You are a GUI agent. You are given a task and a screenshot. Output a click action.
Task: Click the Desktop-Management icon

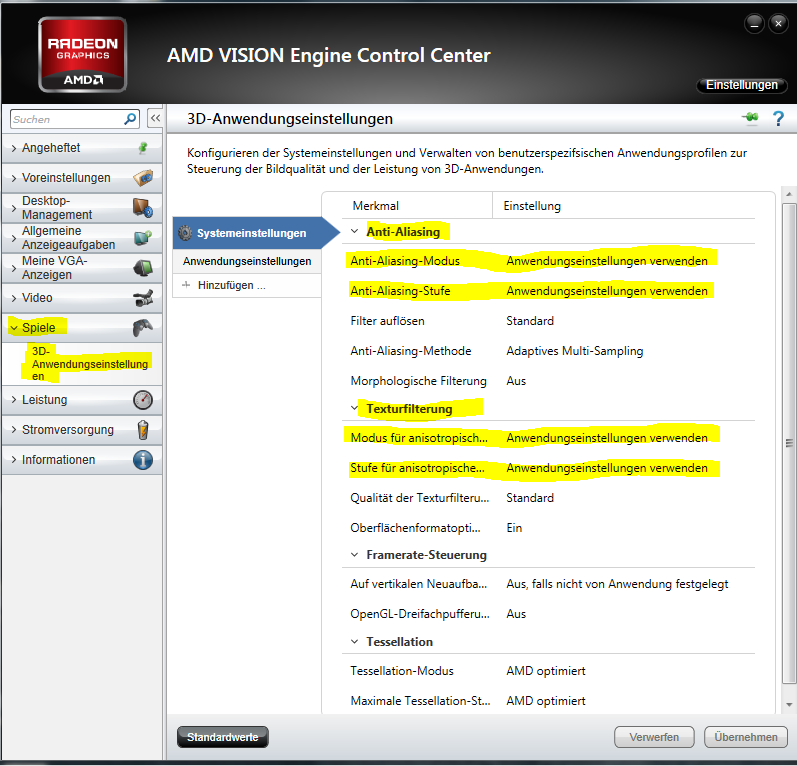pyautogui.click(x=143, y=208)
